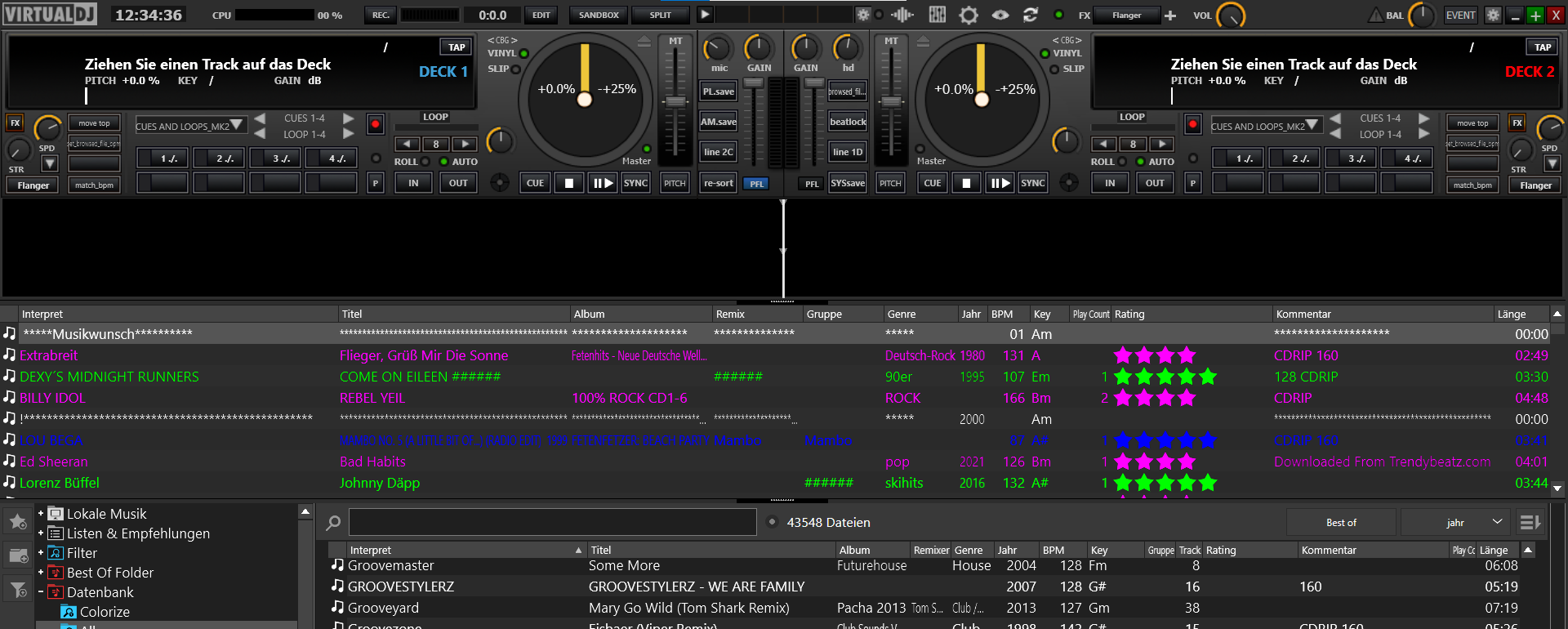Play/pause deck 1
This screenshot has height=629, width=1568.
click(603, 183)
